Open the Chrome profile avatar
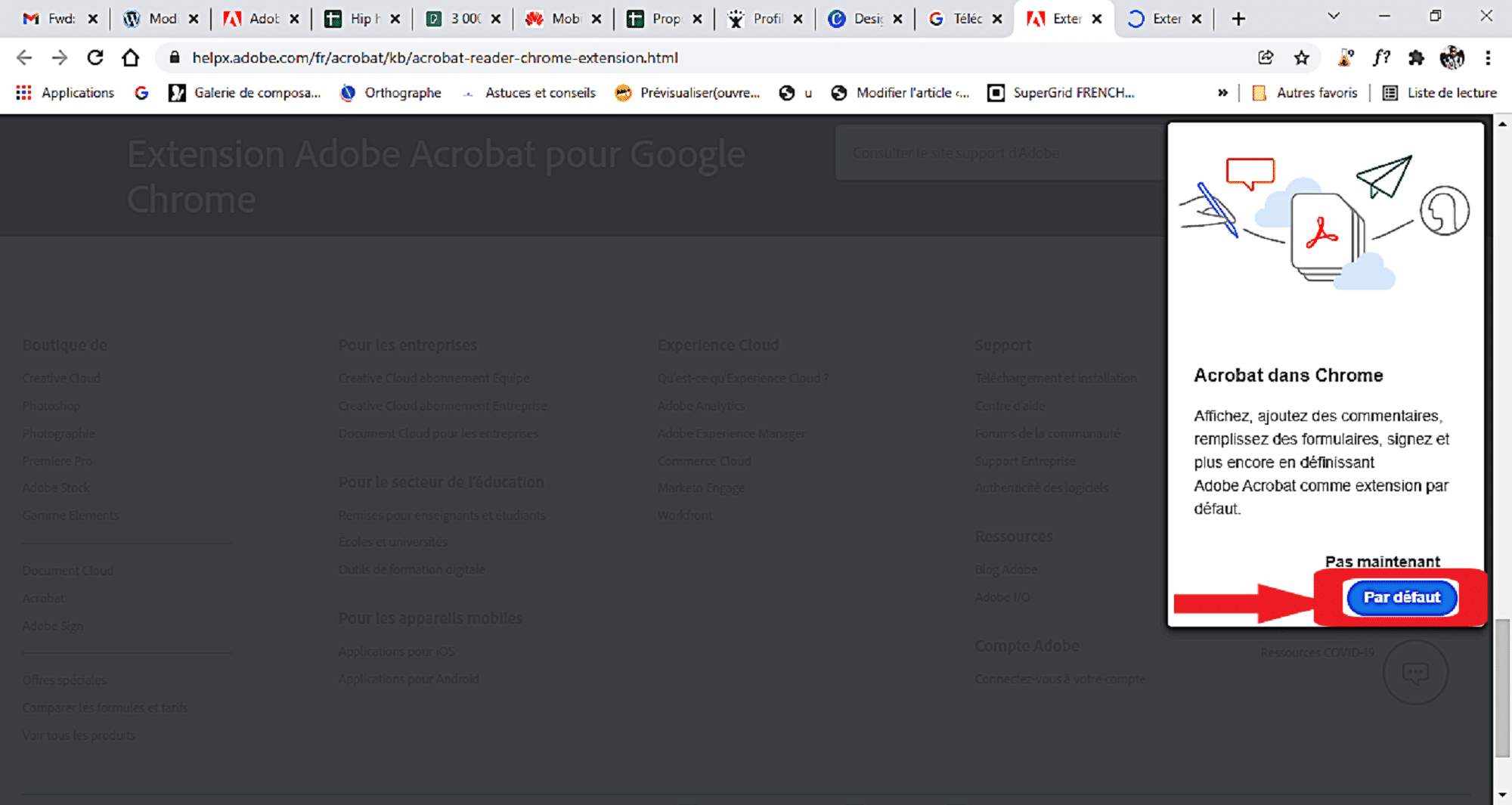1512x805 pixels. click(x=1452, y=57)
